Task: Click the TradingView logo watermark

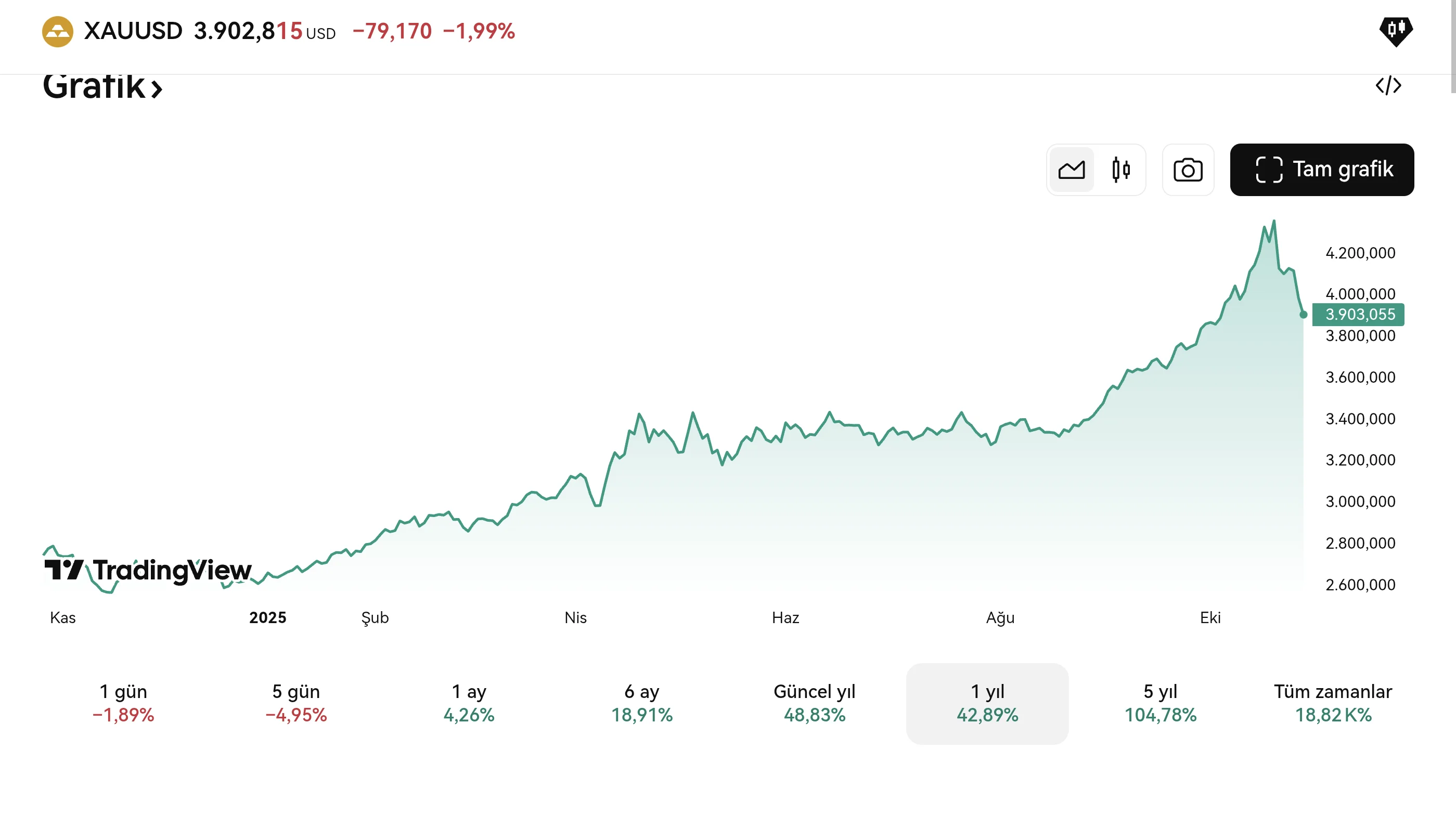Action: 148,570
